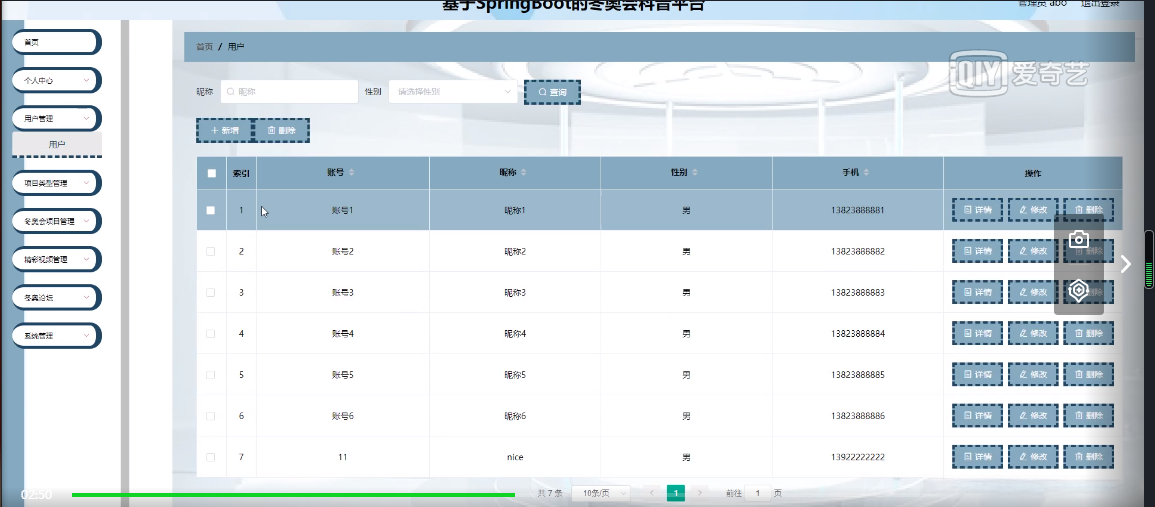
Task: Click the 修改 edit button for row 5
Action: coord(1033,375)
